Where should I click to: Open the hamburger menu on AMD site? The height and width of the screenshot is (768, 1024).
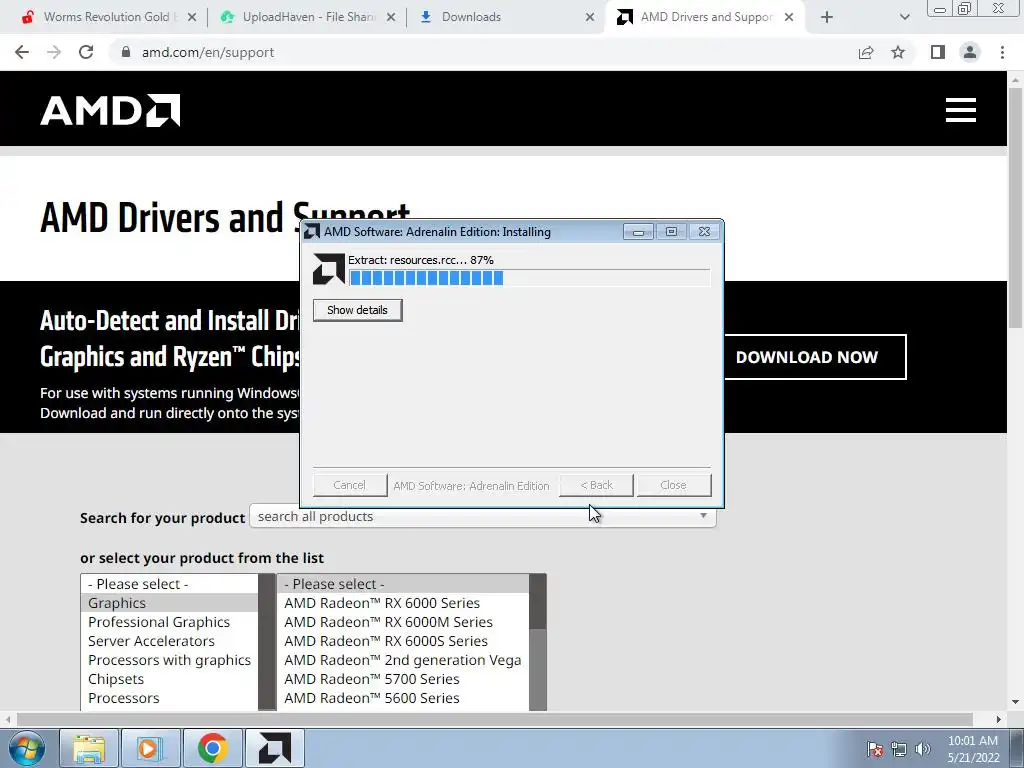coord(961,110)
